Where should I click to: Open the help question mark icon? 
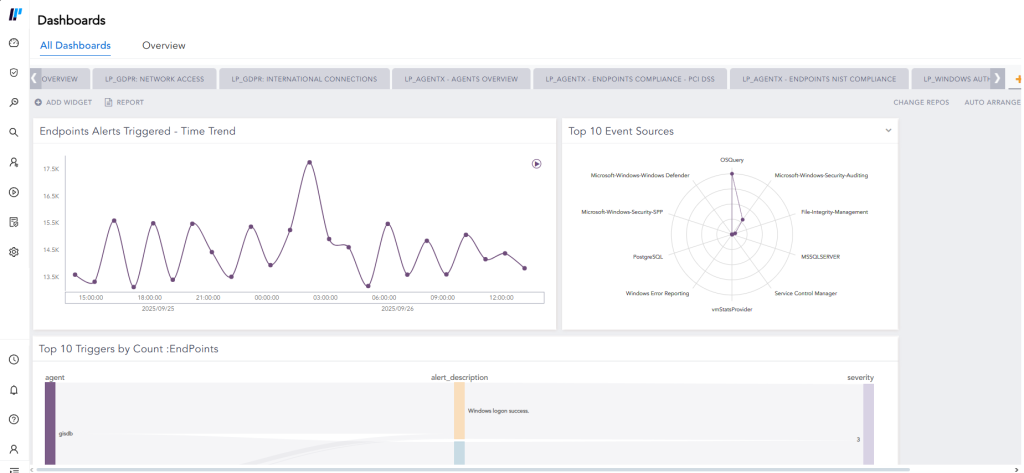tap(14, 419)
